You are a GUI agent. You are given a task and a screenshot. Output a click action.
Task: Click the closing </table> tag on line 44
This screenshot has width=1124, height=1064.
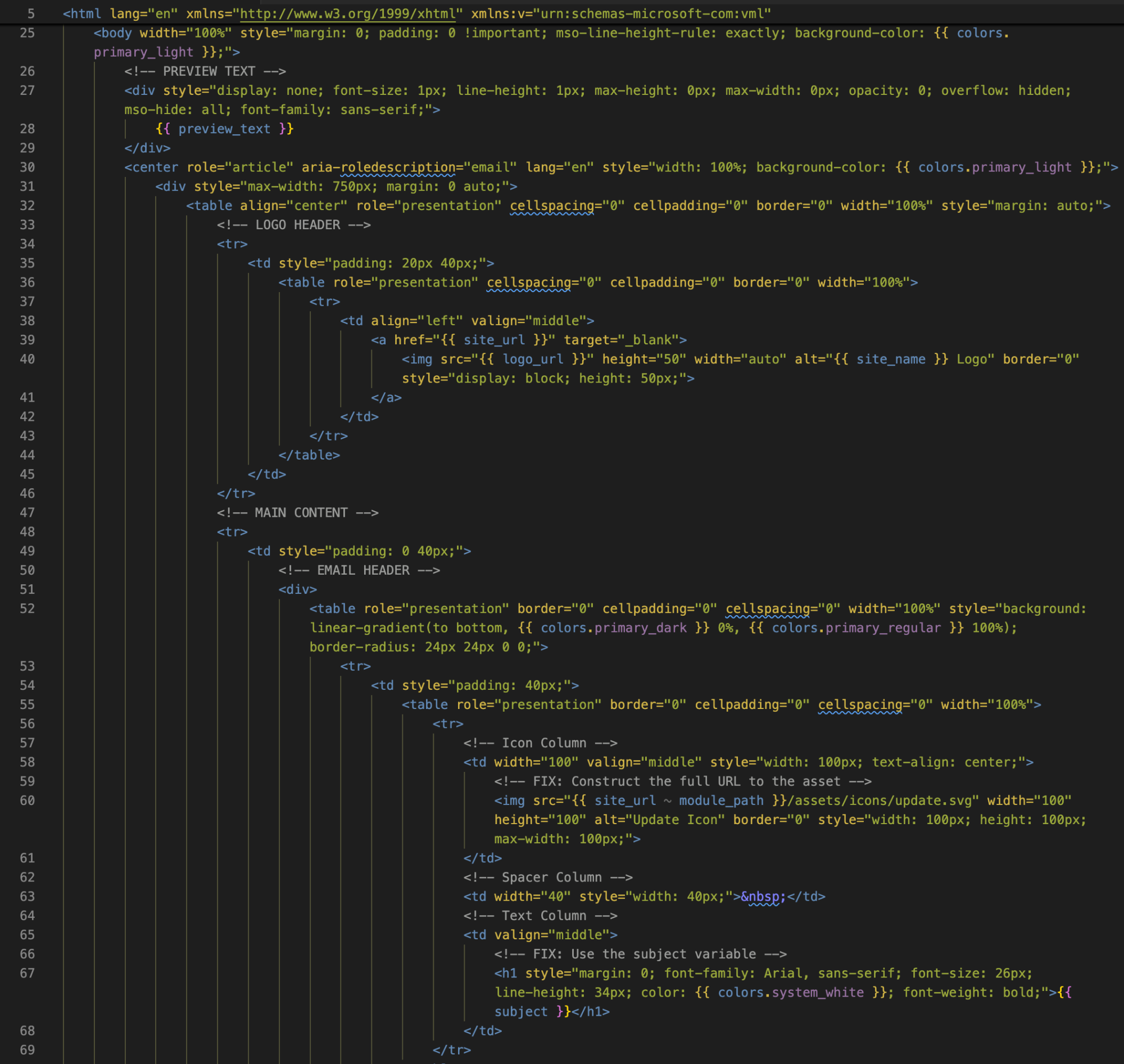[309, 456]
